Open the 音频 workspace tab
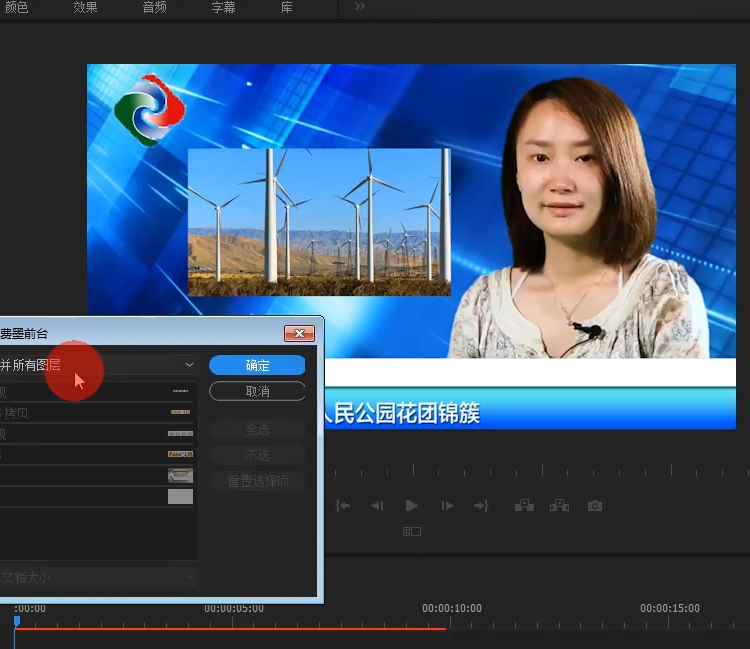Screen dimensions: 750x649 click(154, 7)
